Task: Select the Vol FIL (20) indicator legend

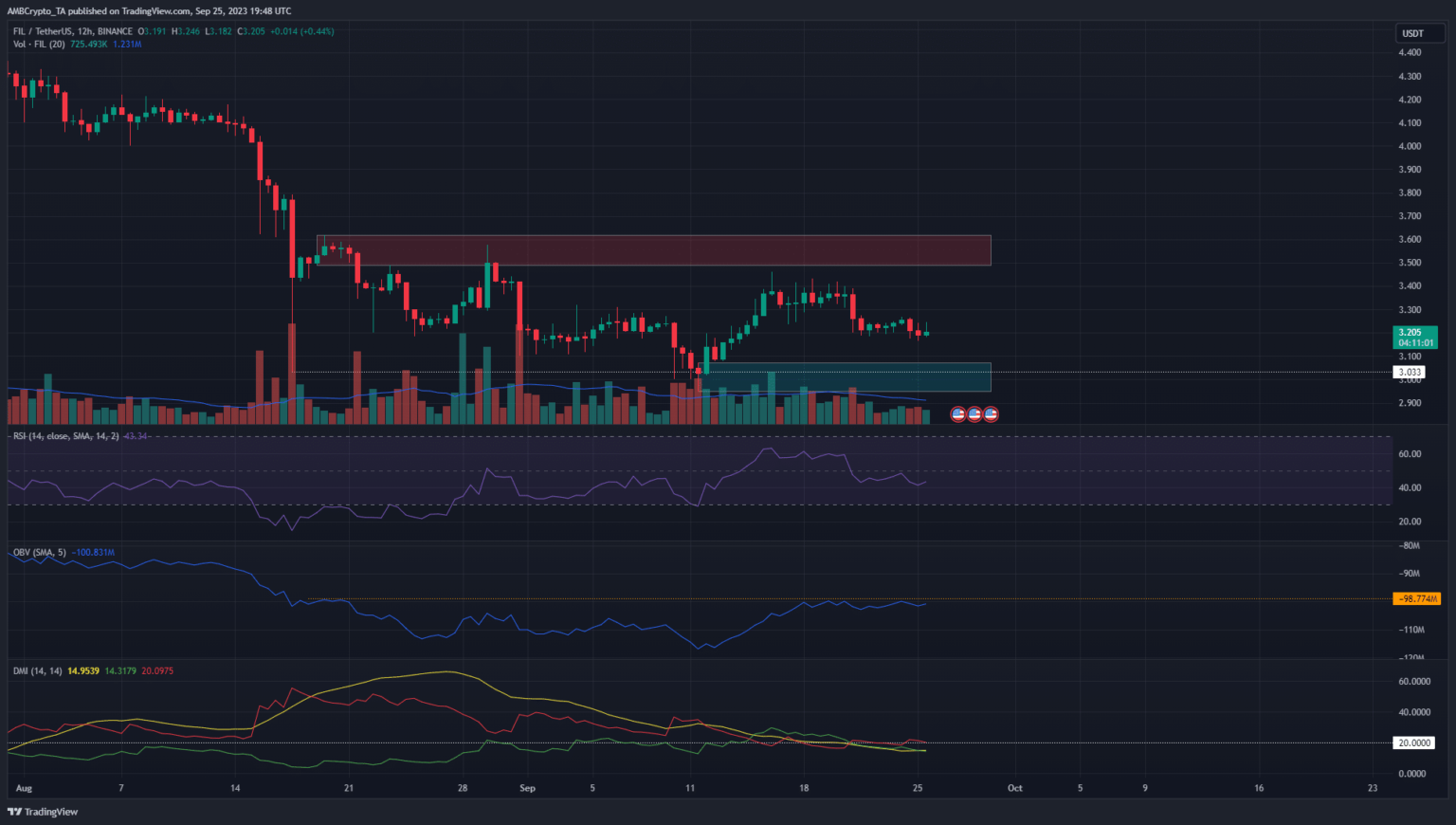Action: click(39, 45)
